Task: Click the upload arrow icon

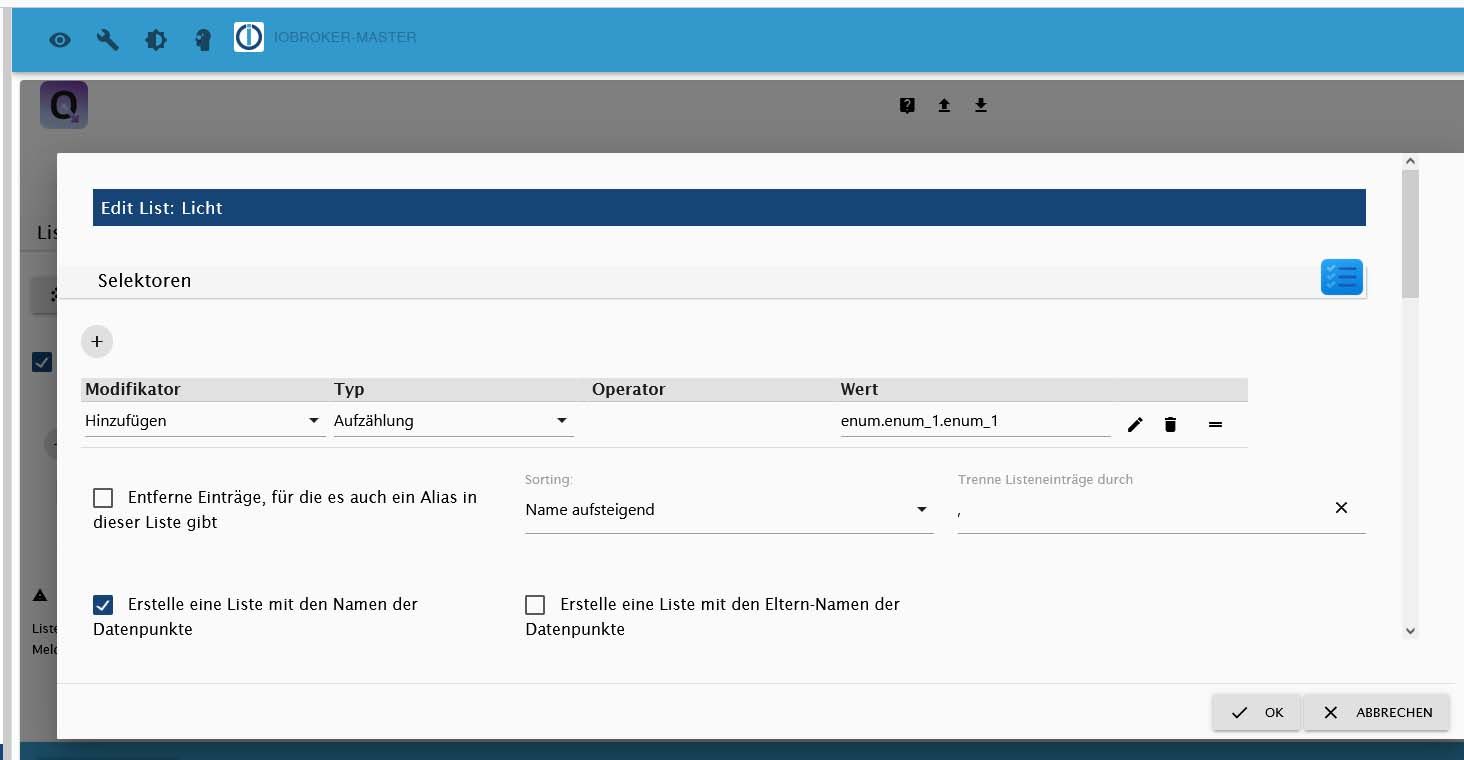Action: pyautogui.click(x=944, y=105)
